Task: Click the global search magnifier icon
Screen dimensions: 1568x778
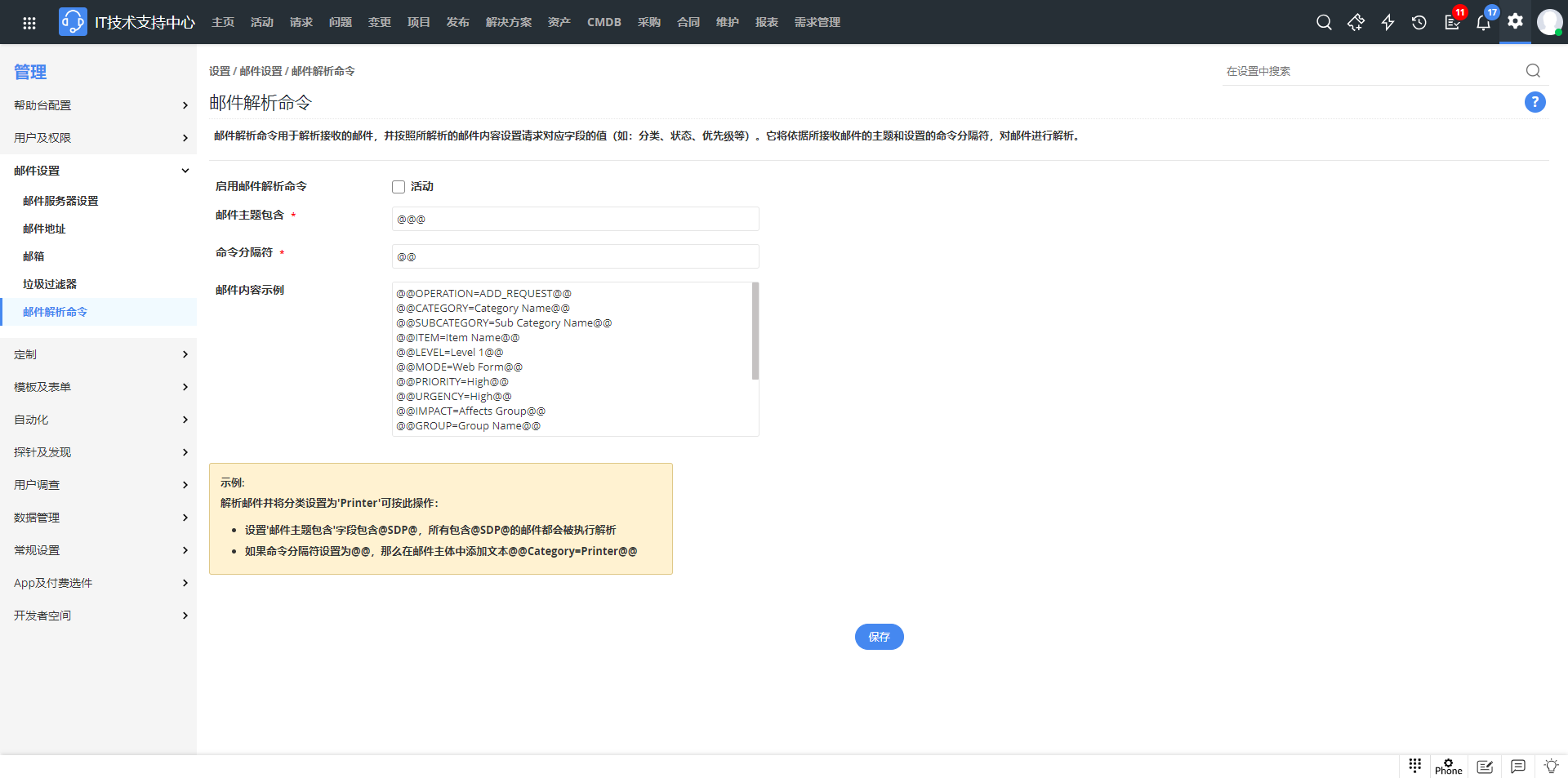Action: pos(1324,23)
